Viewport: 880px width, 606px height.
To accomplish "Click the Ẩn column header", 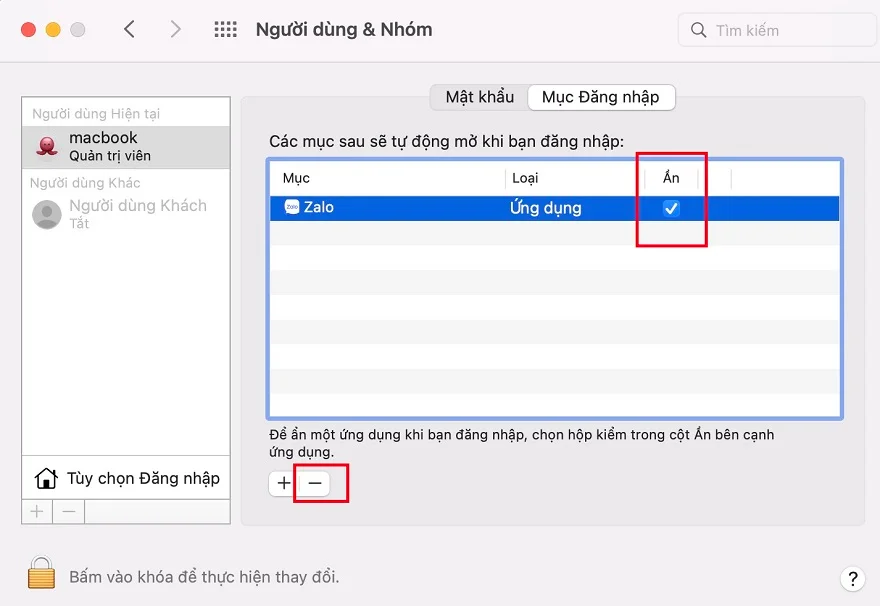I will coord(671,177).
